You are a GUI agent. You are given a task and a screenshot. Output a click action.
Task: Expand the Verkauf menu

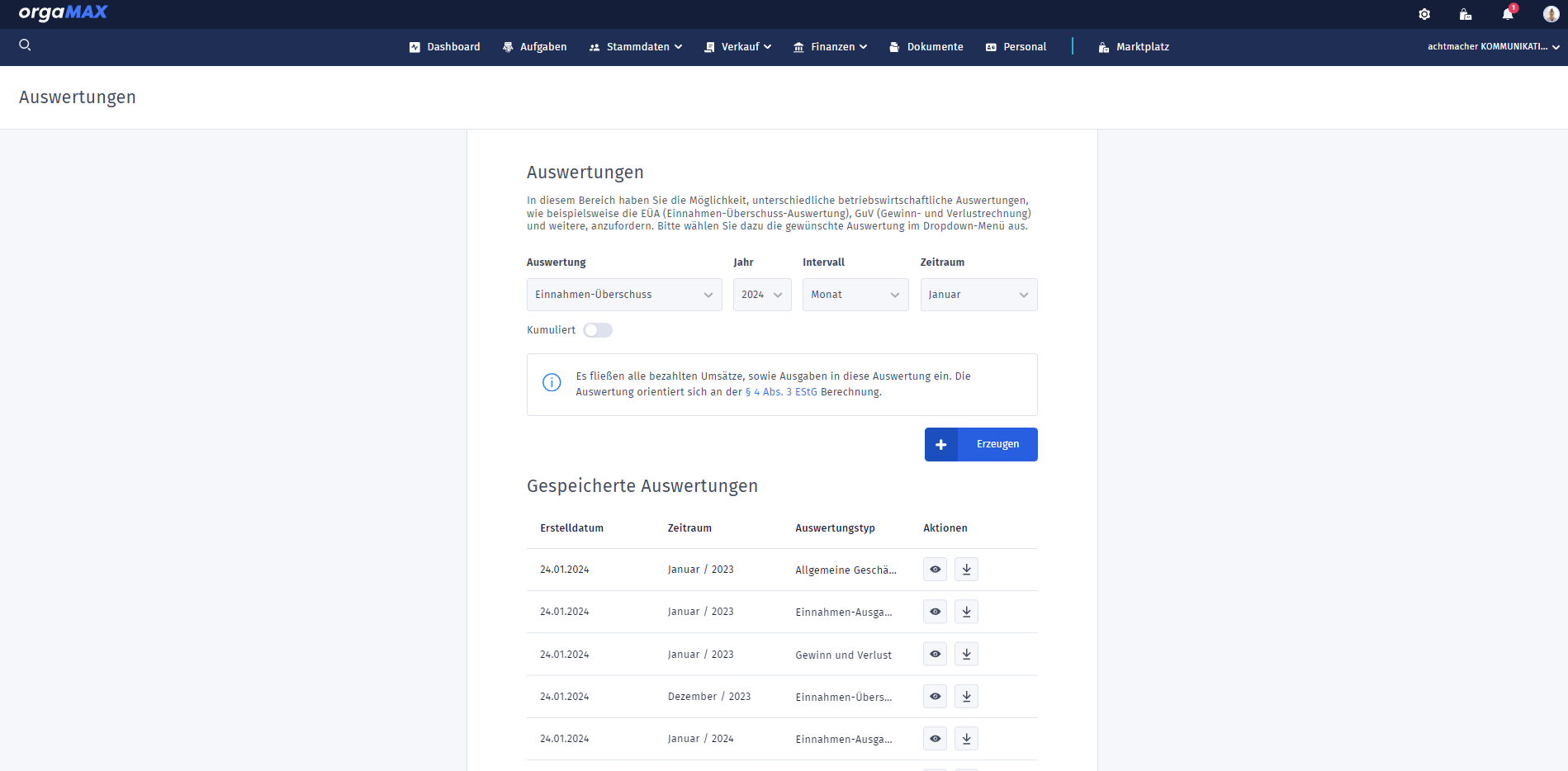tap(738, 47)
